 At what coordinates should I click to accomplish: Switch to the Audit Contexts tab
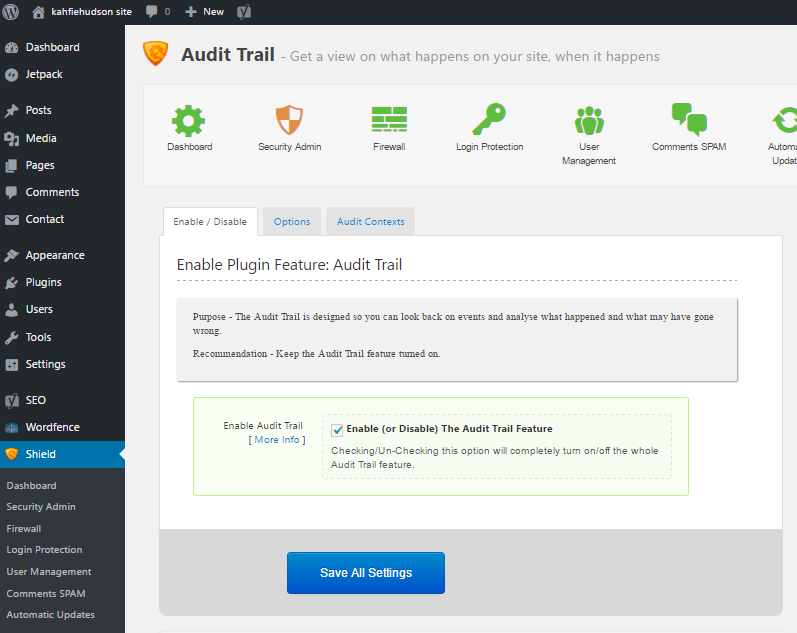point(371,222)
